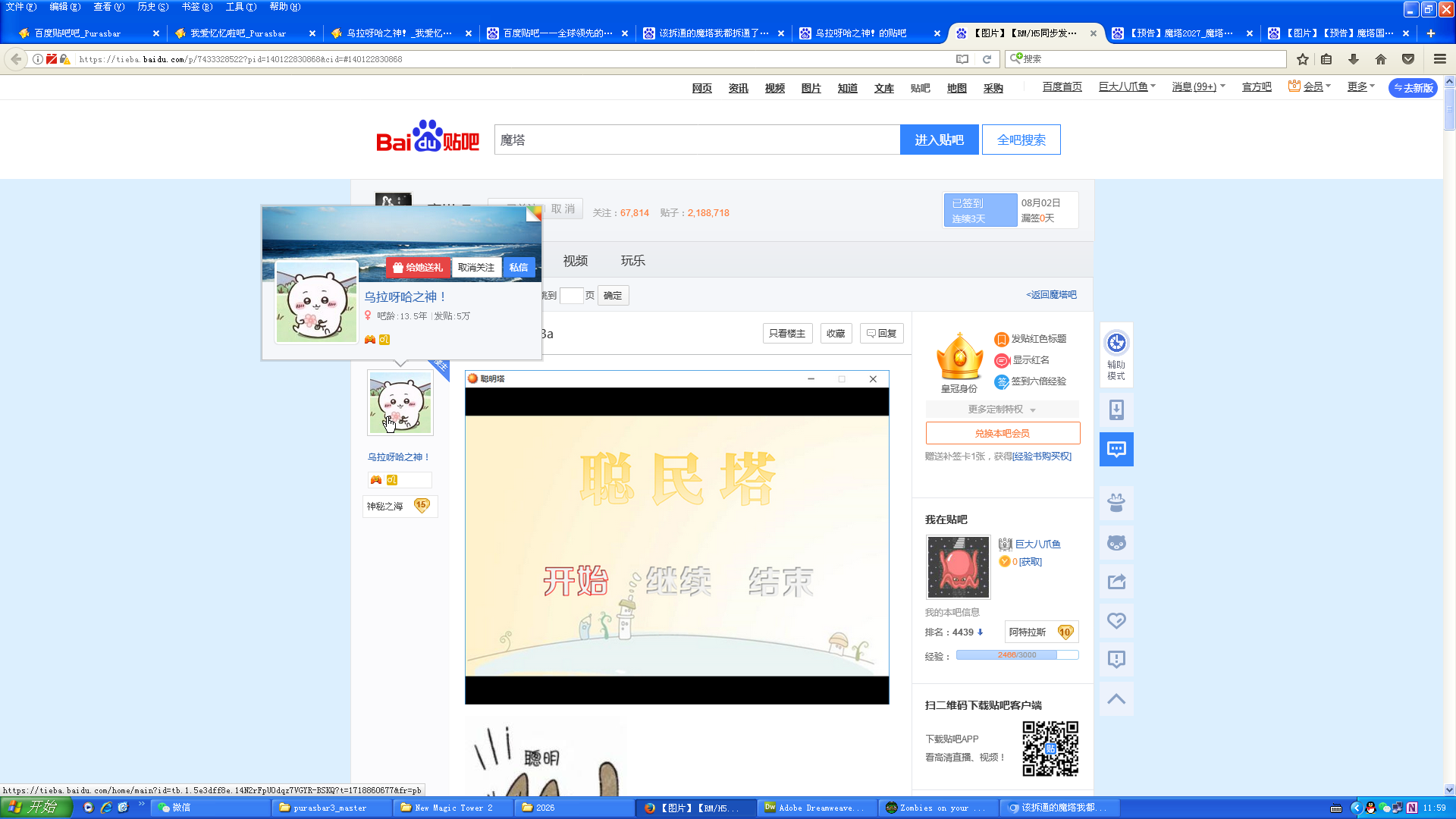
Task: Click the Windows 开始 start button
Action: coord(36,808)
